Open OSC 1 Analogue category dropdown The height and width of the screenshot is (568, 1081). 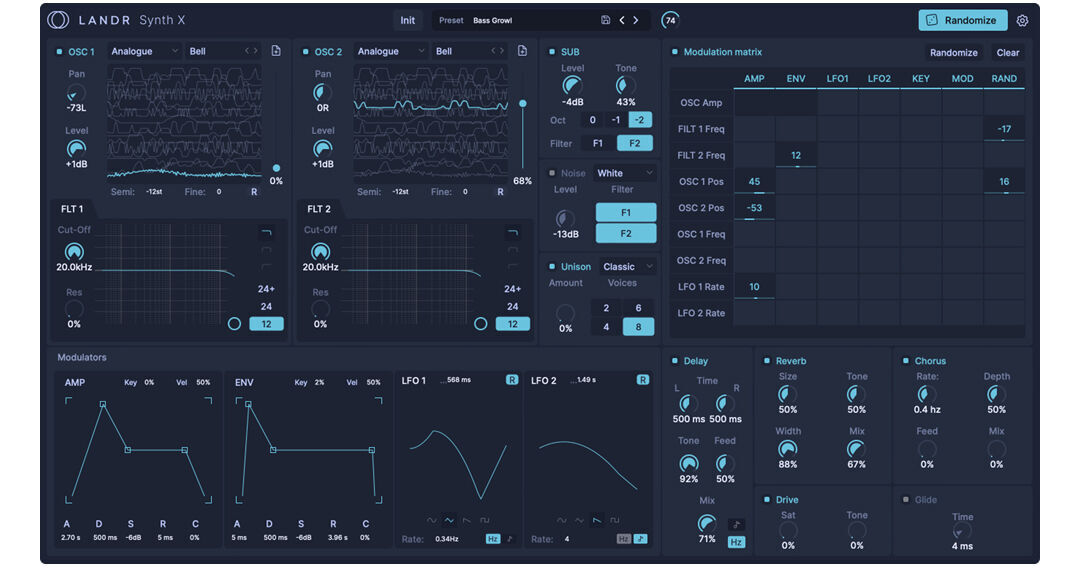(145, 51)
